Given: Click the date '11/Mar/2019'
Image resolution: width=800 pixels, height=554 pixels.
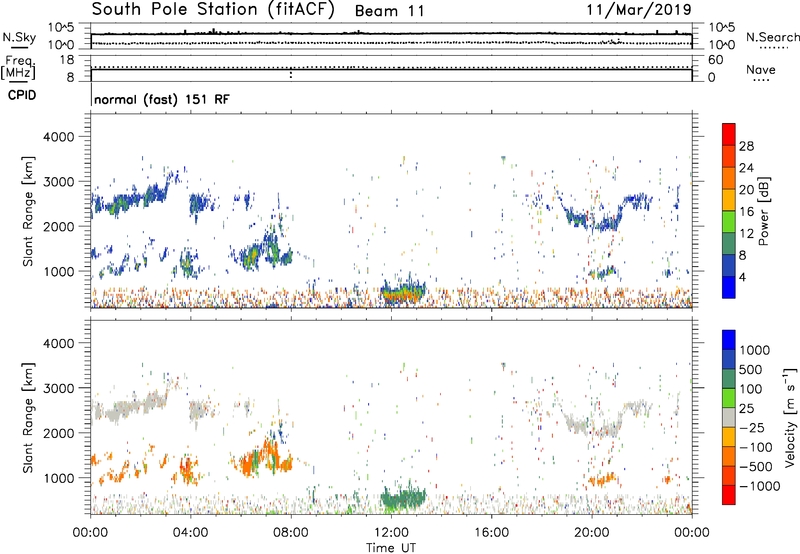Looking at the screenshot, I should tap(639, 9).
